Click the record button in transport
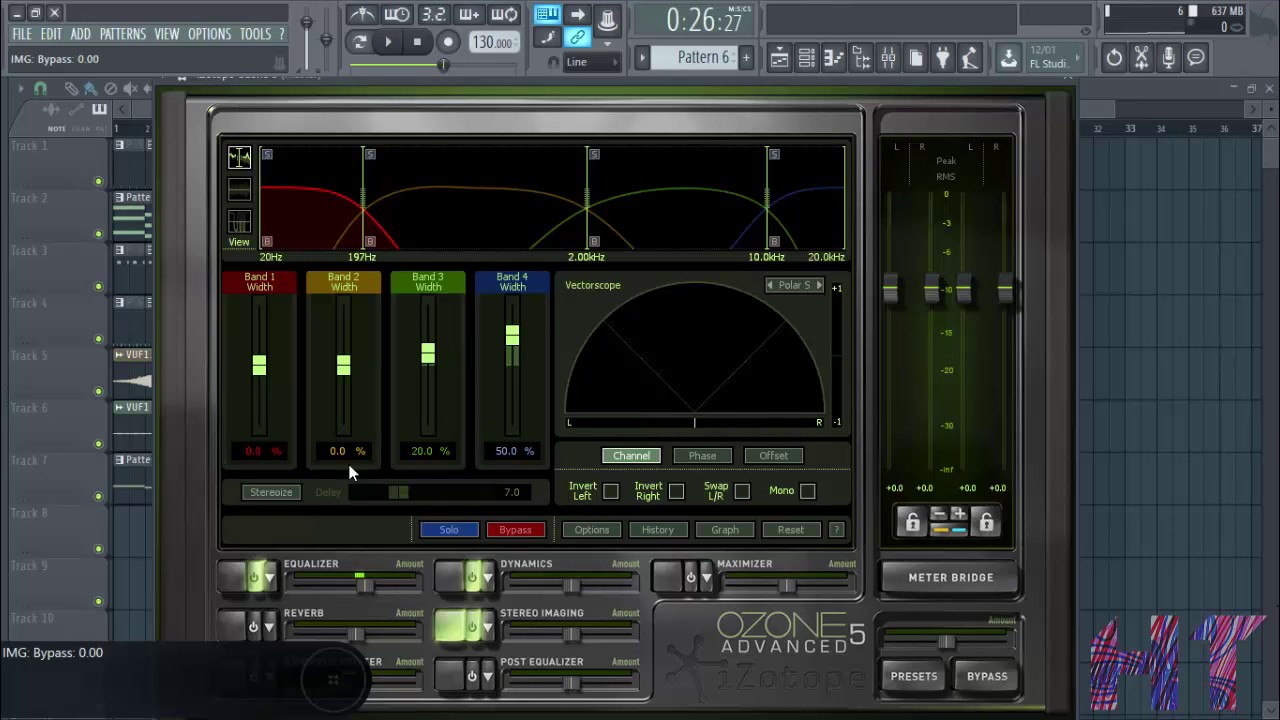This screenshot has width=1280, height=720. coord(448,42)
